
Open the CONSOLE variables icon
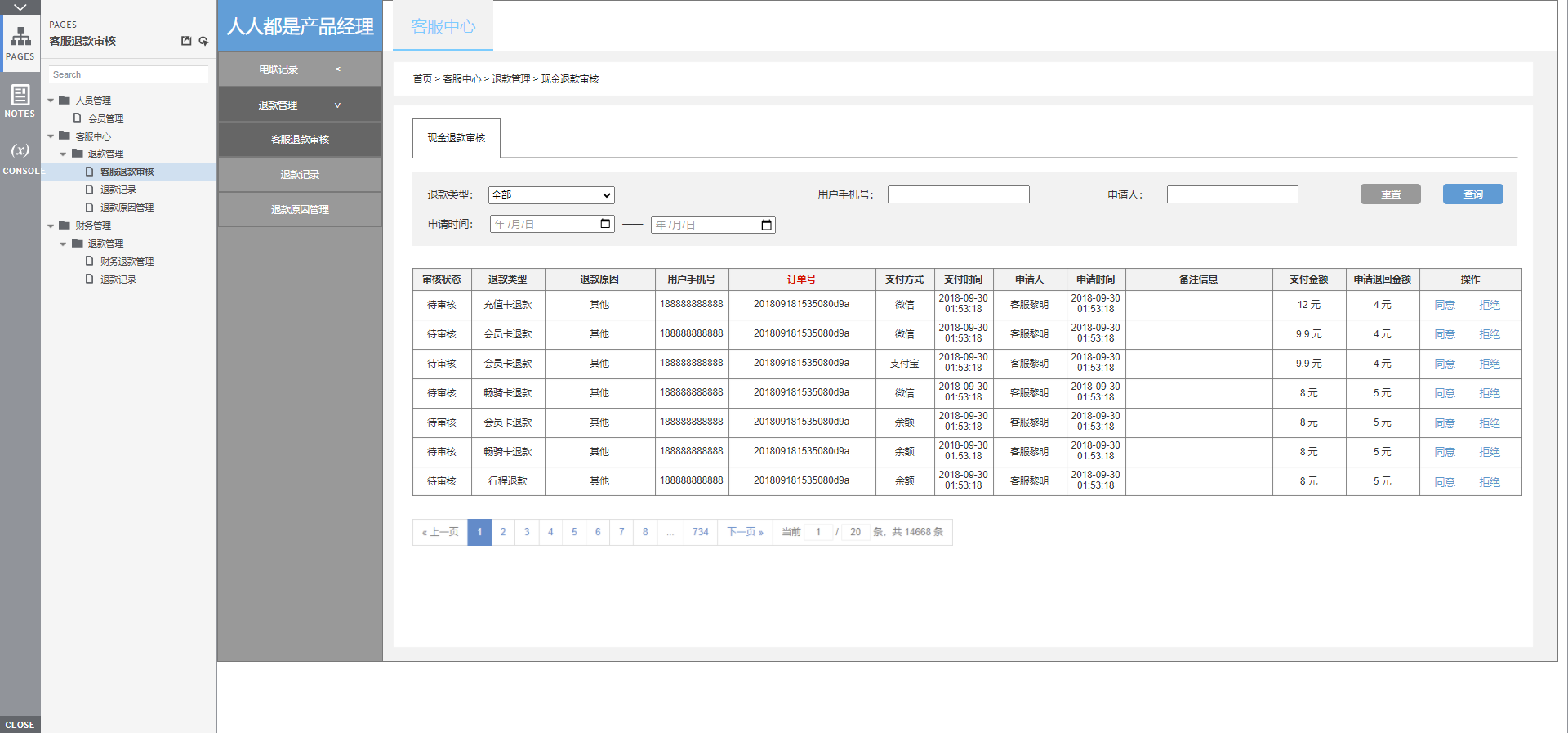20,158
